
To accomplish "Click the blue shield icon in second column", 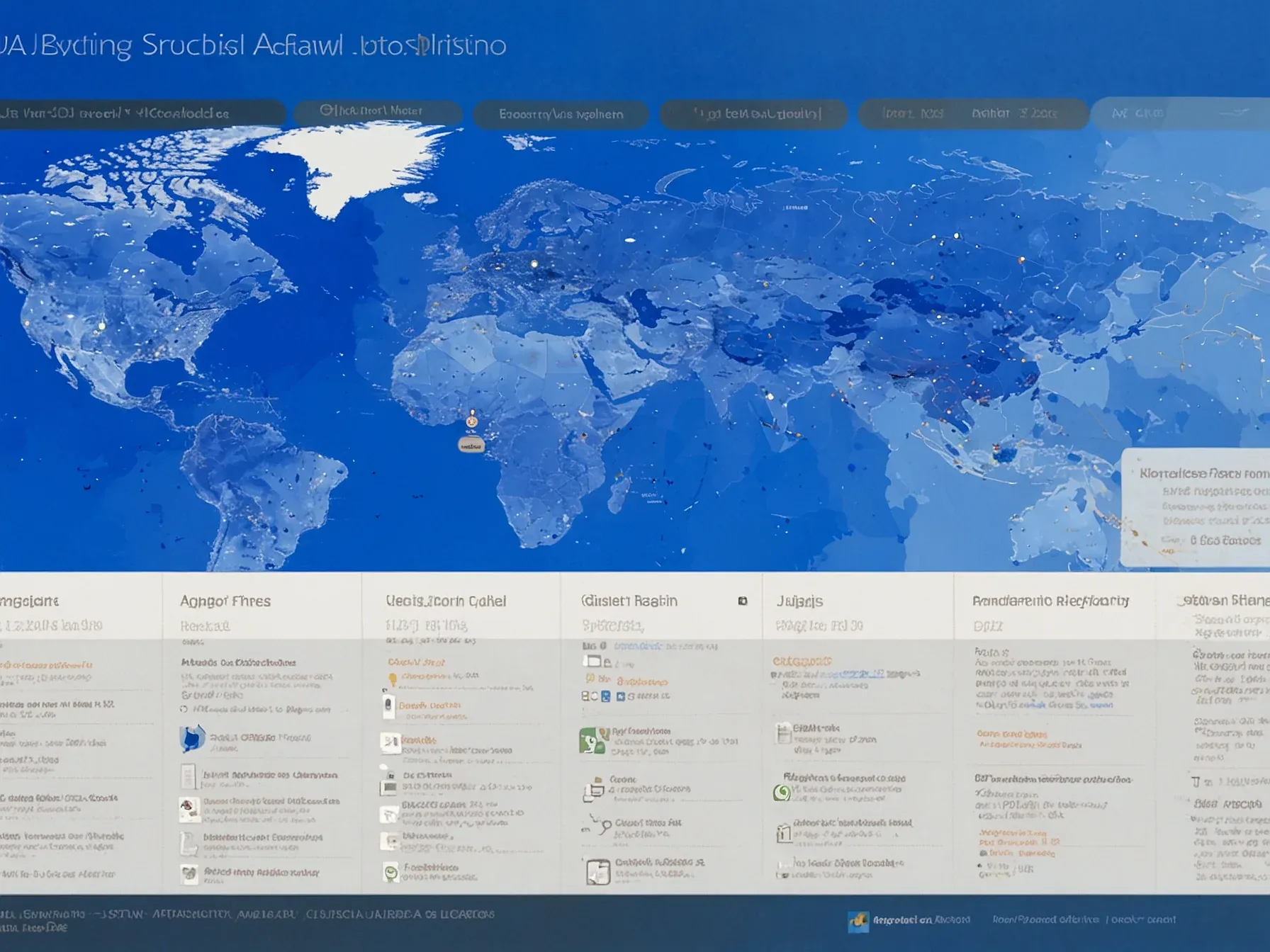I will click(x=191, y=738).
